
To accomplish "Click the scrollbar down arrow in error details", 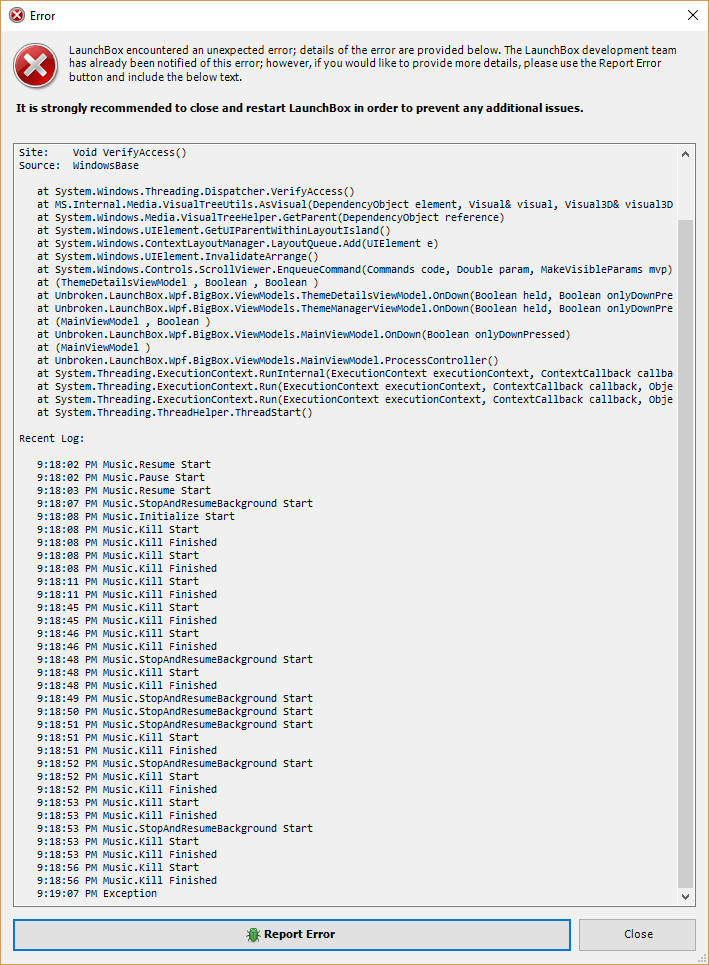I will (x=685, y=897).
